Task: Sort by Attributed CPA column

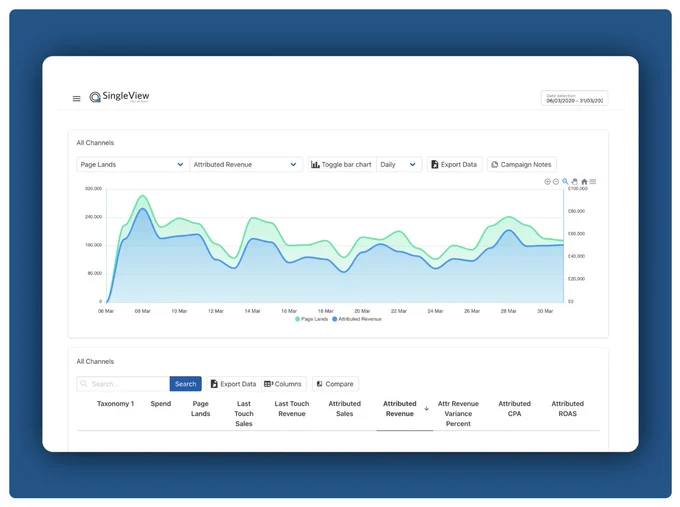Action: tap(514, 409)
